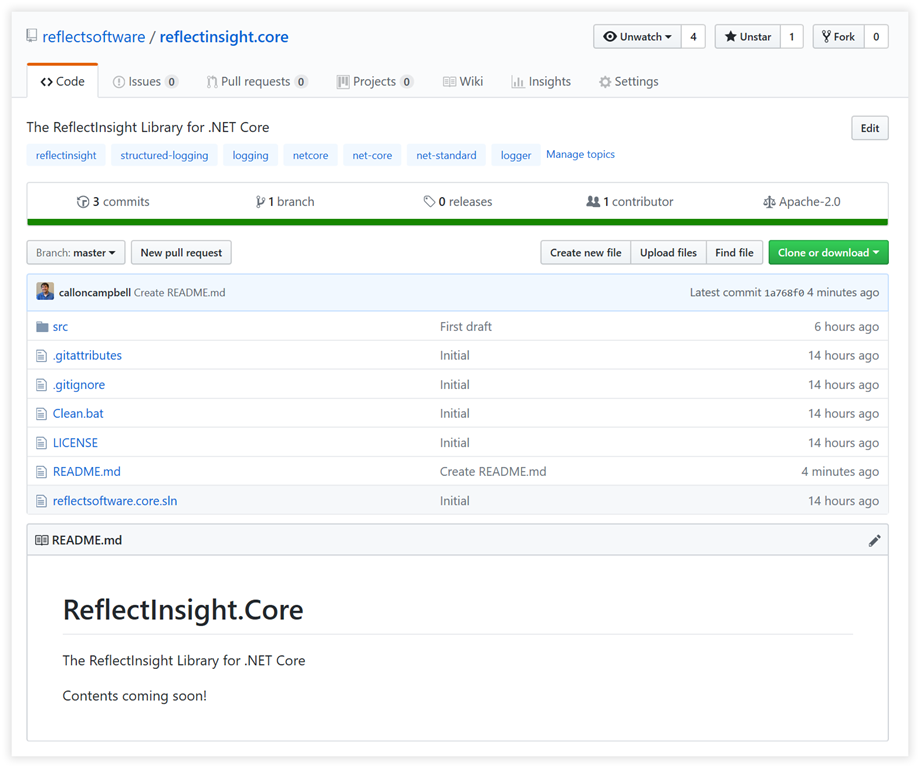The width and height of the screenshot is (920, 768).
Task: Go to the Insights tab
Action: pyautogui.click(x=541, y=82)
